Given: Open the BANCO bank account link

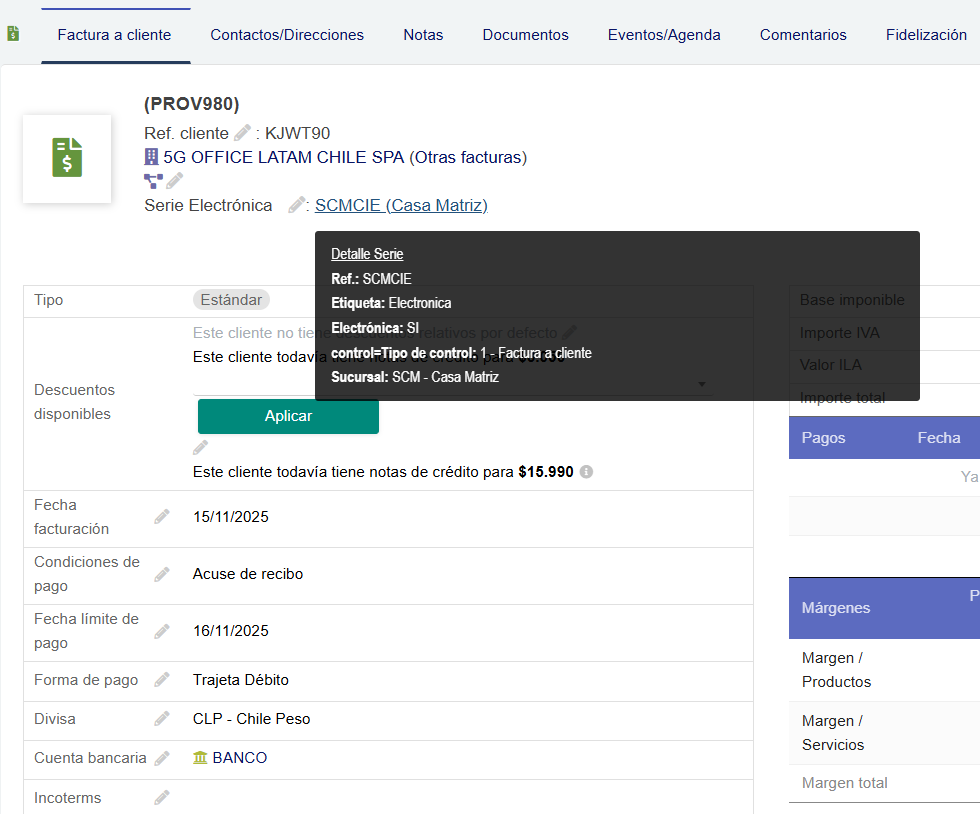Looking at the screenshot, I should point(239,758).
